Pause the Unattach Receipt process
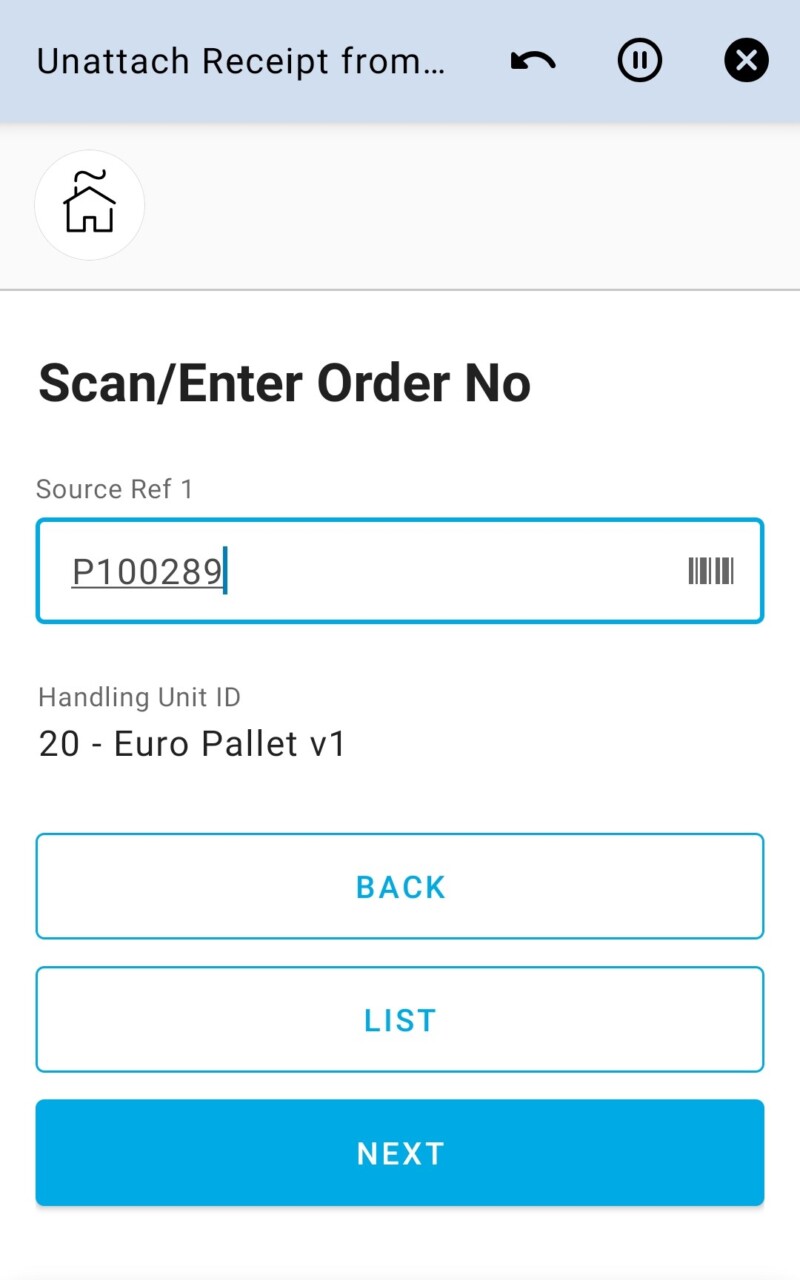The image size is (800, 1280). click(x=640, y=62)
